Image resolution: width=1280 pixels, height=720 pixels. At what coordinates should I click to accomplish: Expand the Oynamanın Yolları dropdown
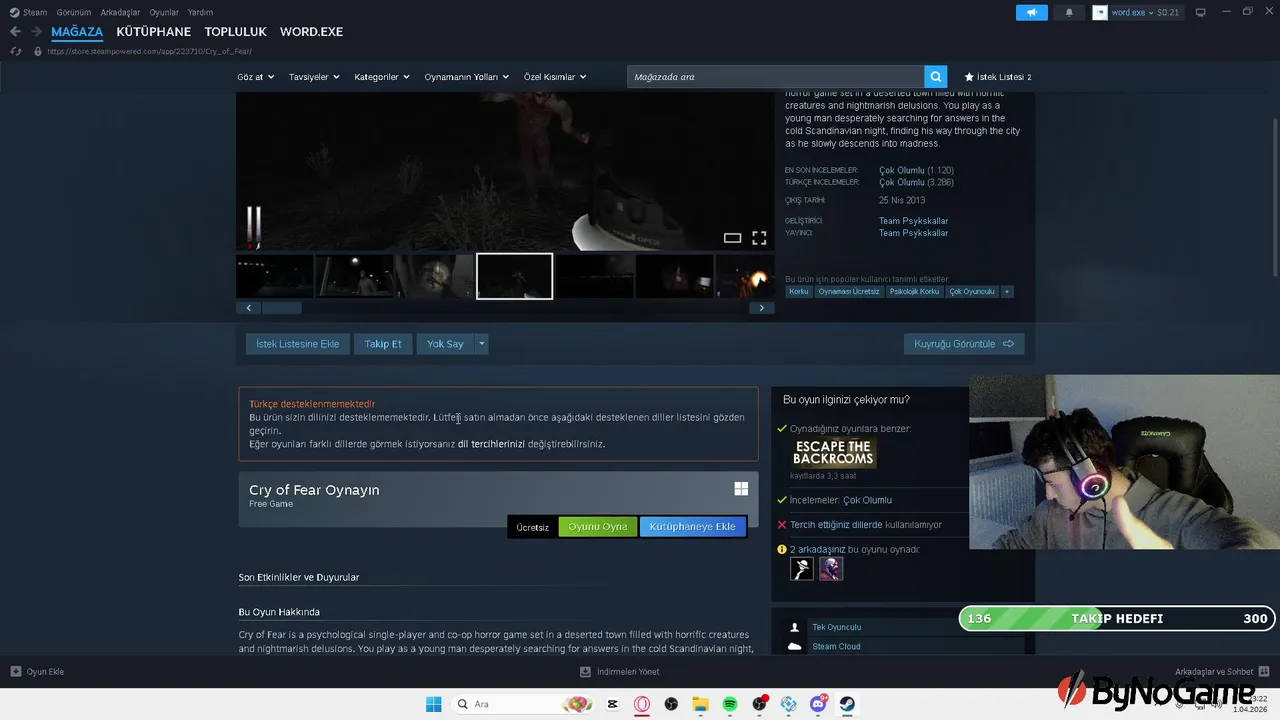467,77
